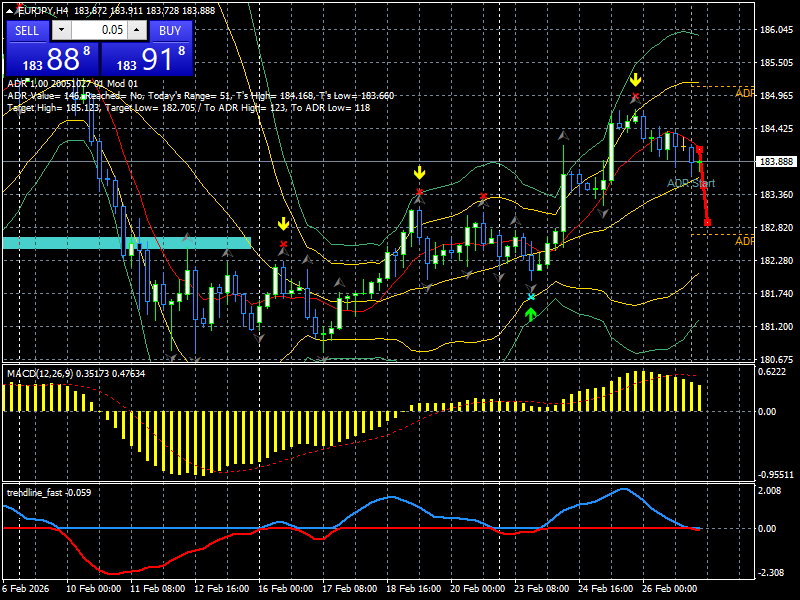Image resolution: width=800 pixels, height=600 pixels.
Task: Click the SELL one-click trading button
Action: [x=27, y=31]
